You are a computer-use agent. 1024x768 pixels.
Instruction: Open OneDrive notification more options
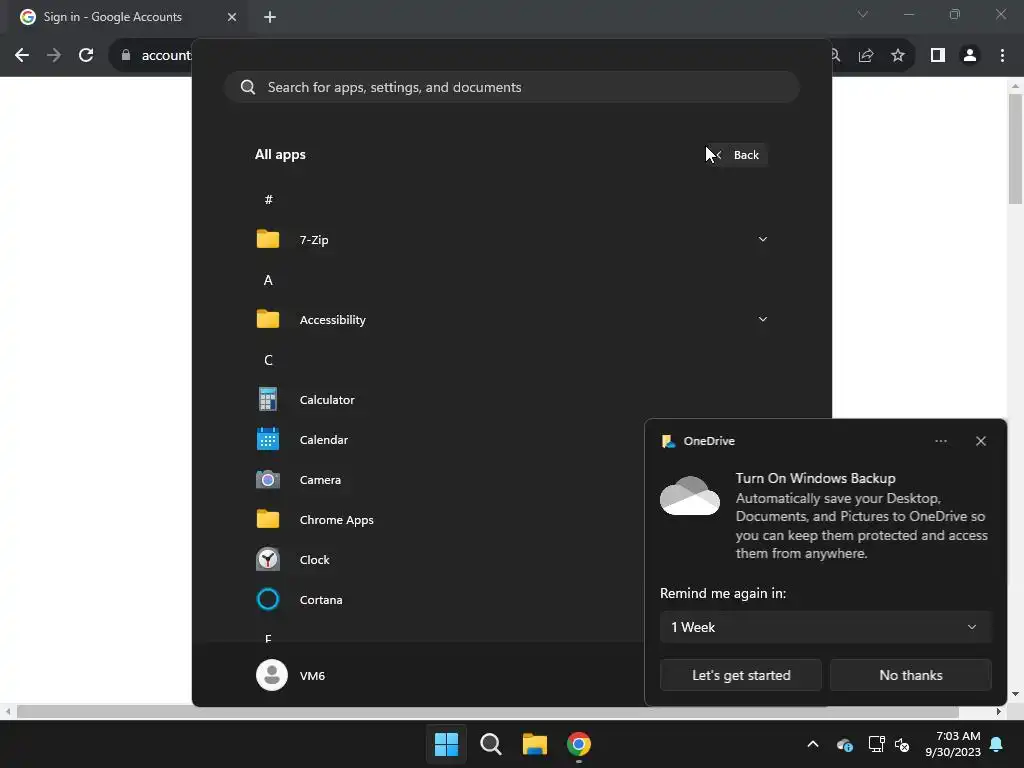click(940, 441)
